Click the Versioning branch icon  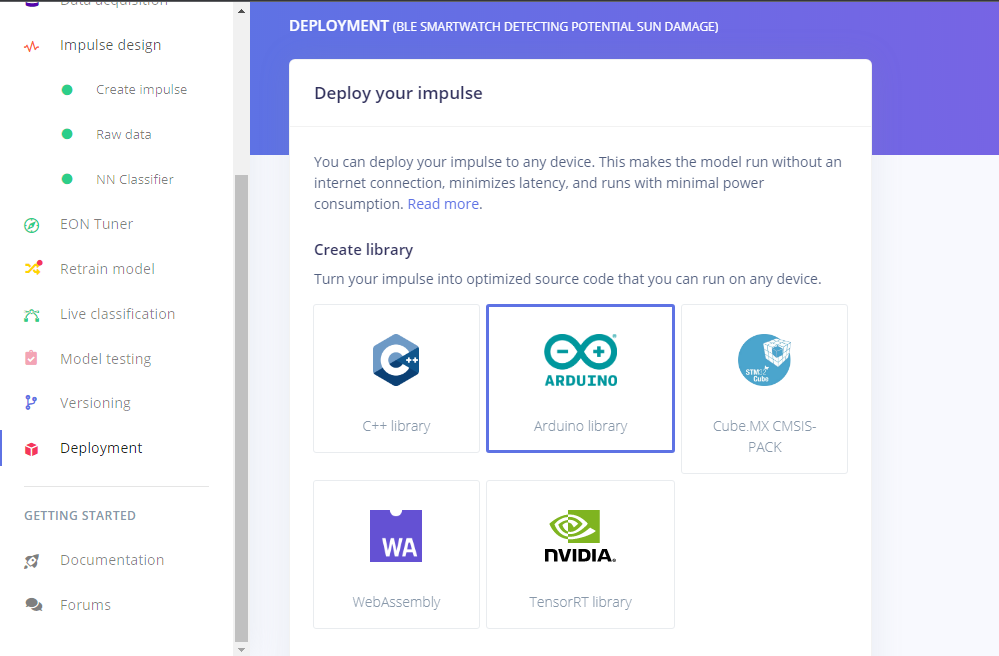(x=31, y=403)
